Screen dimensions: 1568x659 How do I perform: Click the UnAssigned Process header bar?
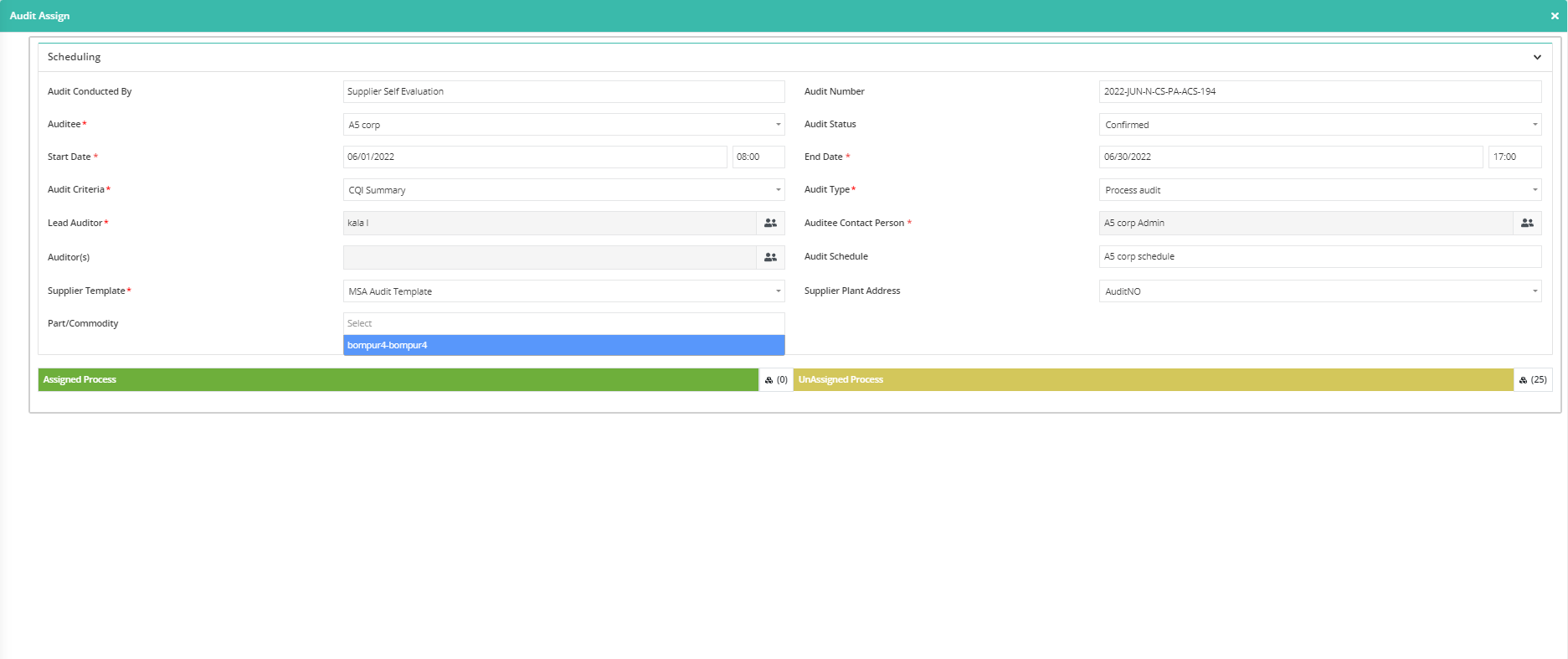(1154, 379)
